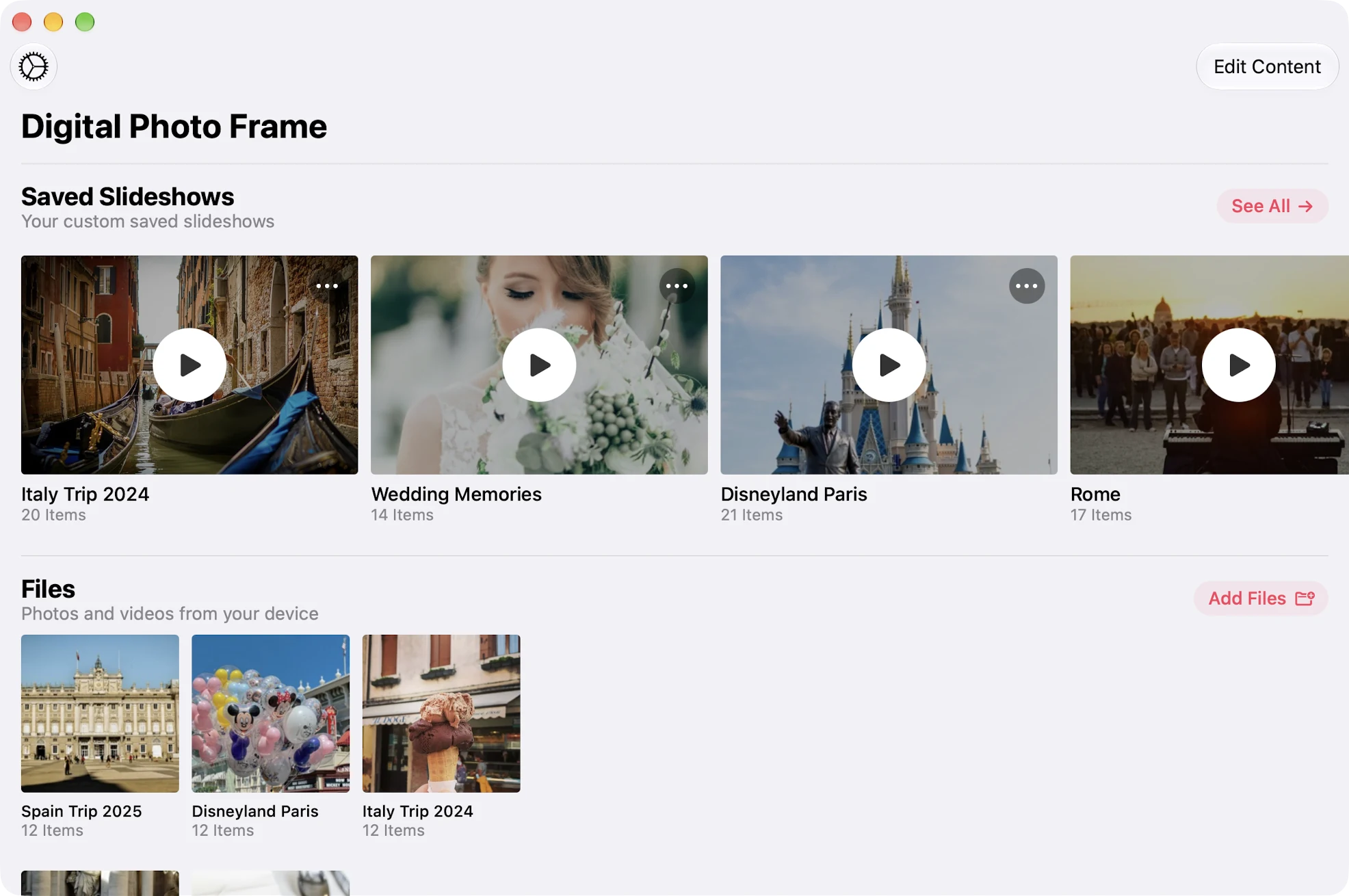Click the Add Files button

(1261, 598)
